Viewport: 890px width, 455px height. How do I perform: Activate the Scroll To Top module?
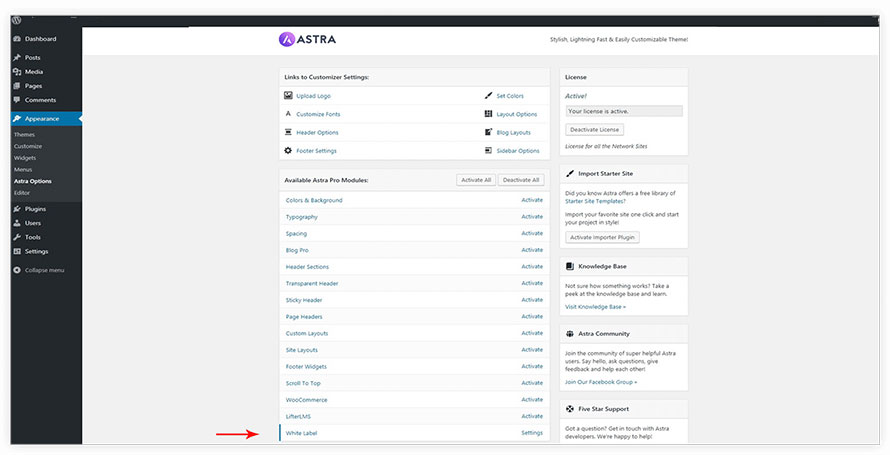pyautogui.click(x=532, y=383)
